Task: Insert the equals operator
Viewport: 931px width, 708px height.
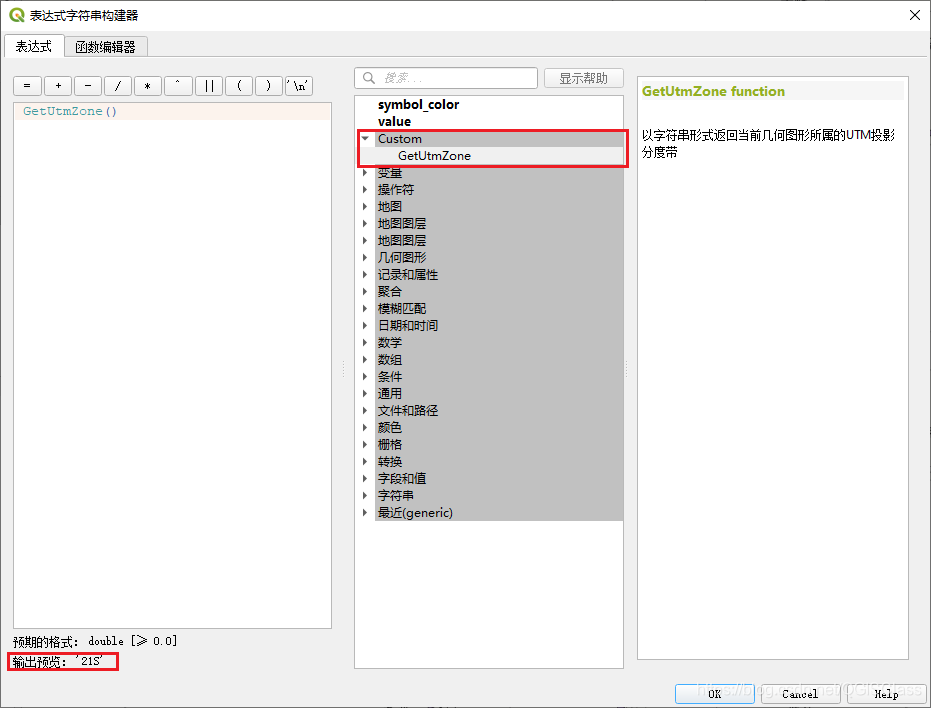Action: click(x=27, y=86)
